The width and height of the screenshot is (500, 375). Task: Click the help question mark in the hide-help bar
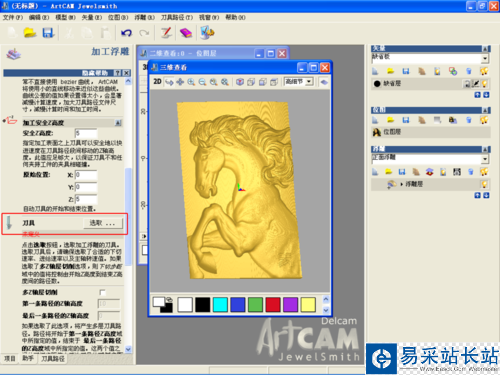(118, 73)
